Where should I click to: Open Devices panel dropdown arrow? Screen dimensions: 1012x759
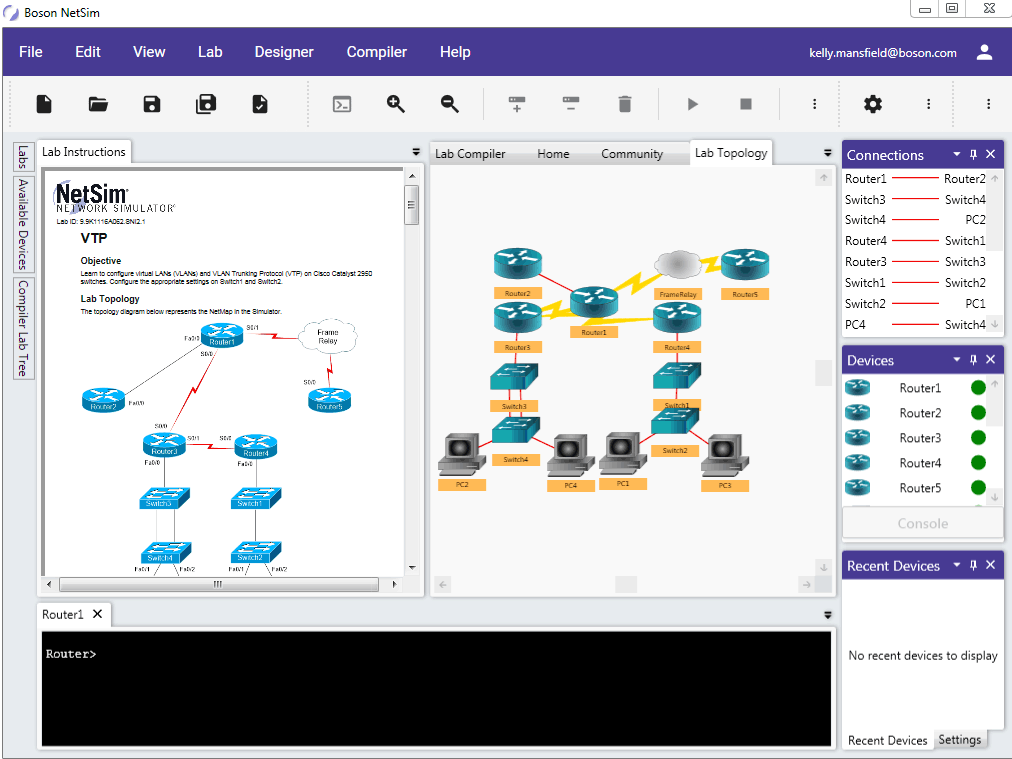pyautogui.click(x=957, y=359)
